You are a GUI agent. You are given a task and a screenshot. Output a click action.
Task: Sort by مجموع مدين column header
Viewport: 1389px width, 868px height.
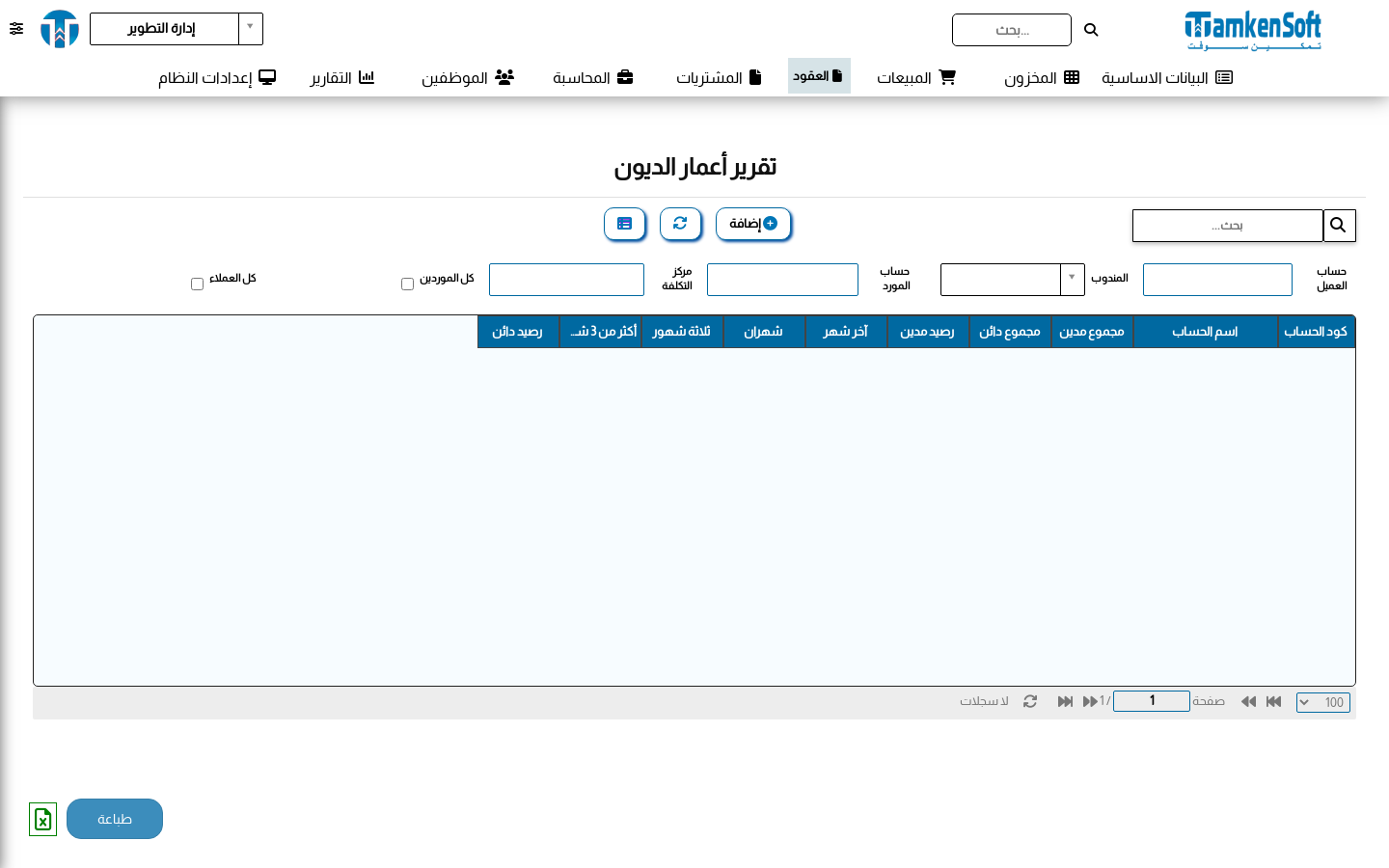pyautogui.click(x=1092, y=332)
